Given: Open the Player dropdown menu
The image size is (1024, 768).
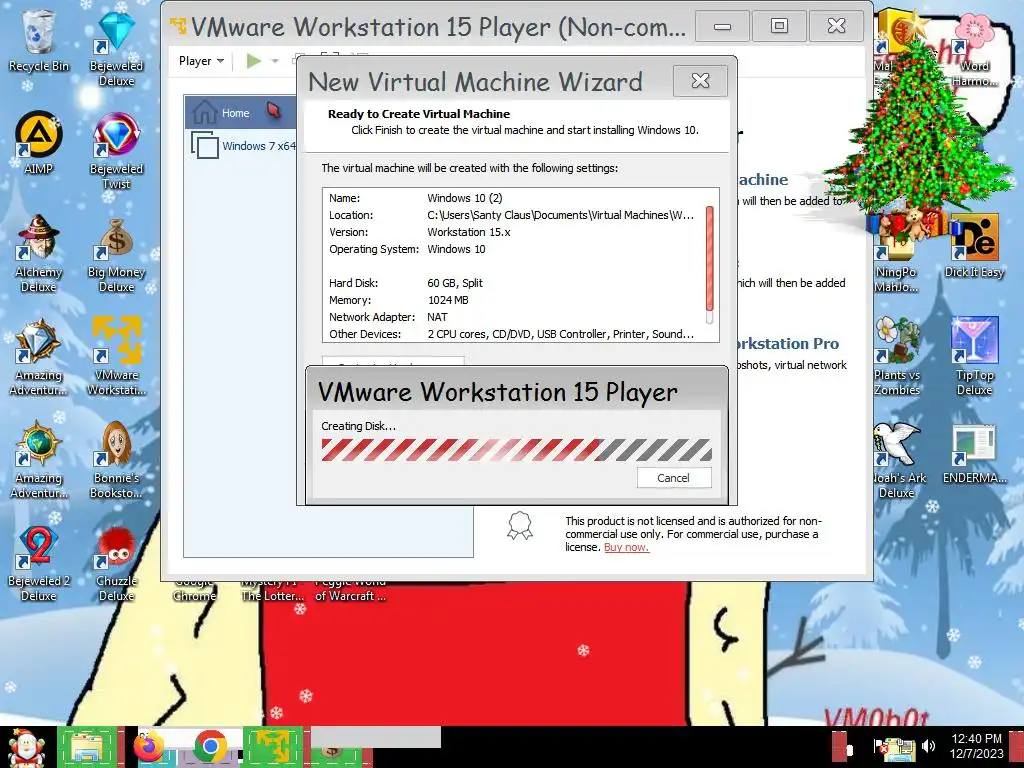Looking at the screenshot, I should coord(201,61).
